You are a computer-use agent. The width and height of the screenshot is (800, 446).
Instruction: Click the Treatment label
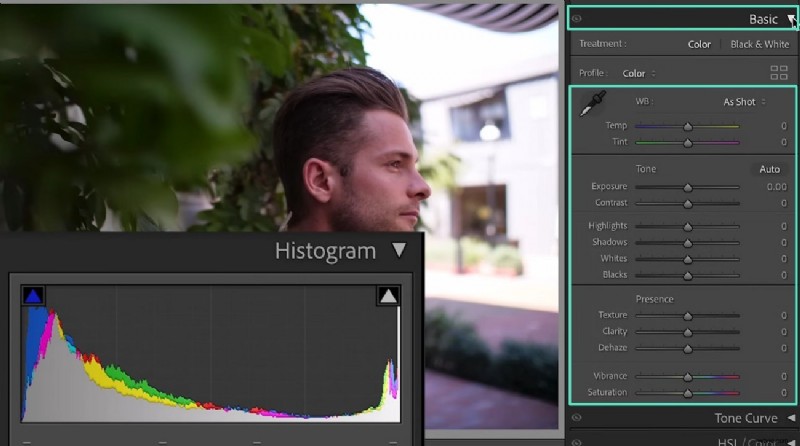601,44
